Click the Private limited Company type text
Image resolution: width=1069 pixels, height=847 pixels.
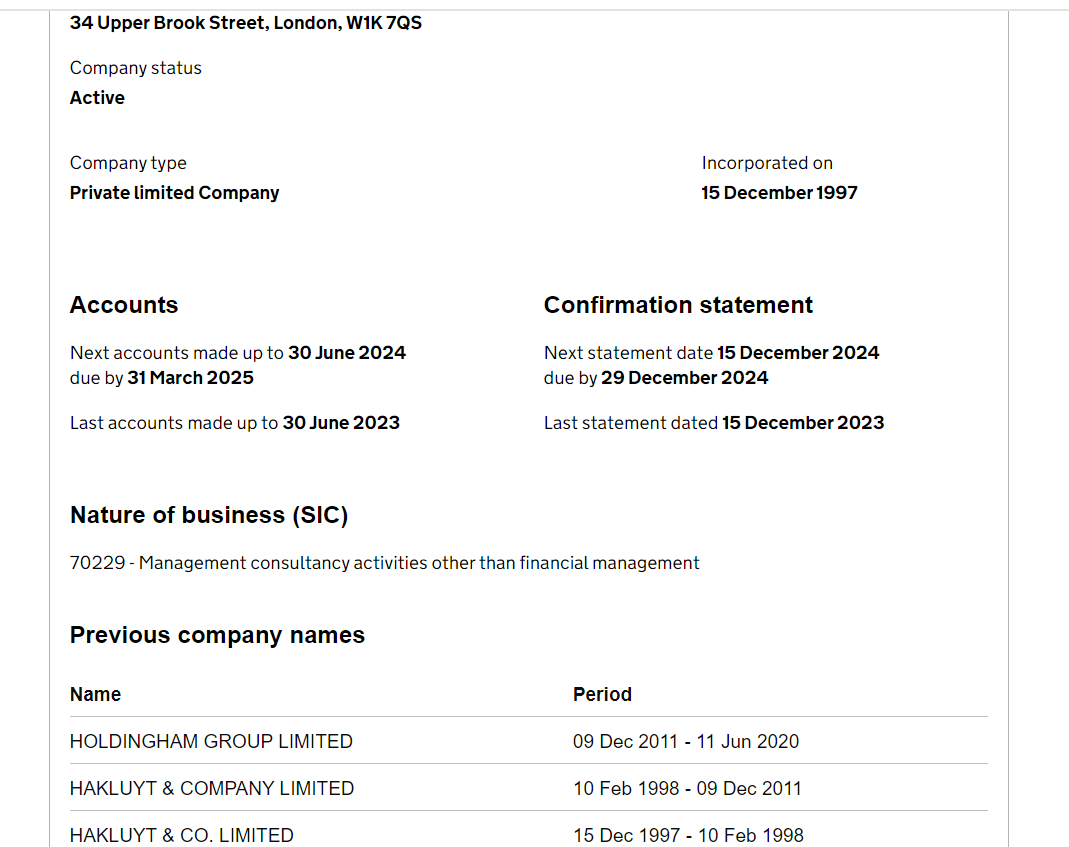[x=174, y=193]
